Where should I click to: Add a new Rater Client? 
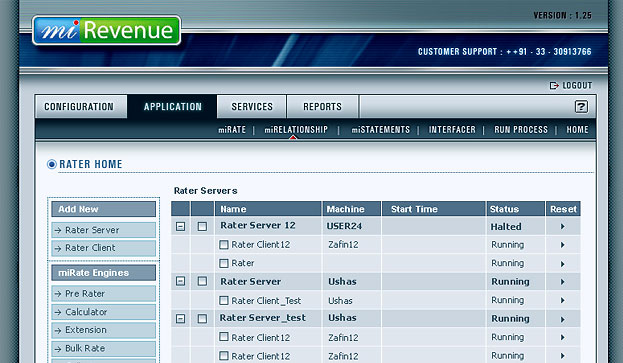point(103,248)
